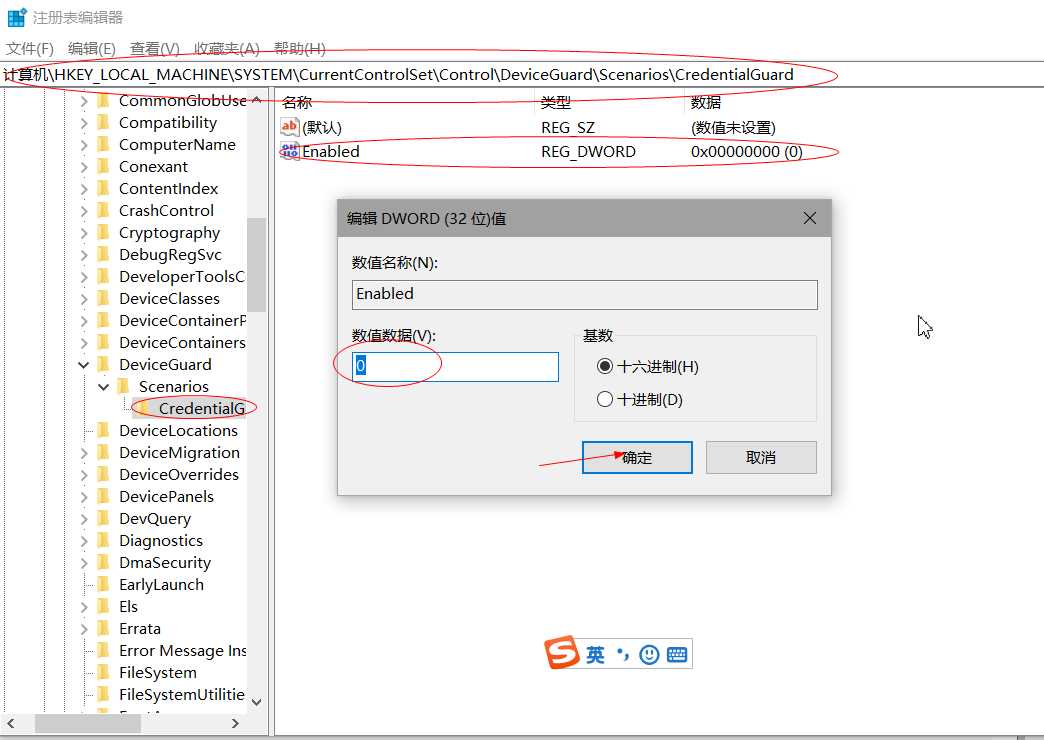Open the 文件(F) menu
This screenshot has height=740, width=1044.
(29, 49)
